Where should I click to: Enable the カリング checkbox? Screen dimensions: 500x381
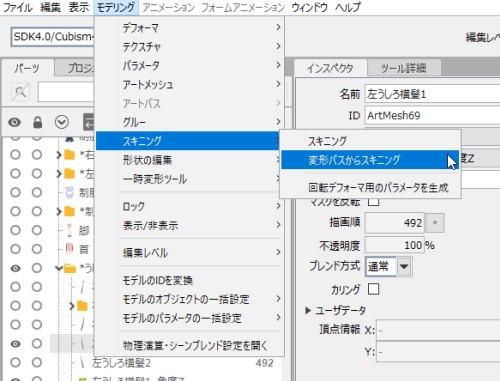tap(373, 289)
